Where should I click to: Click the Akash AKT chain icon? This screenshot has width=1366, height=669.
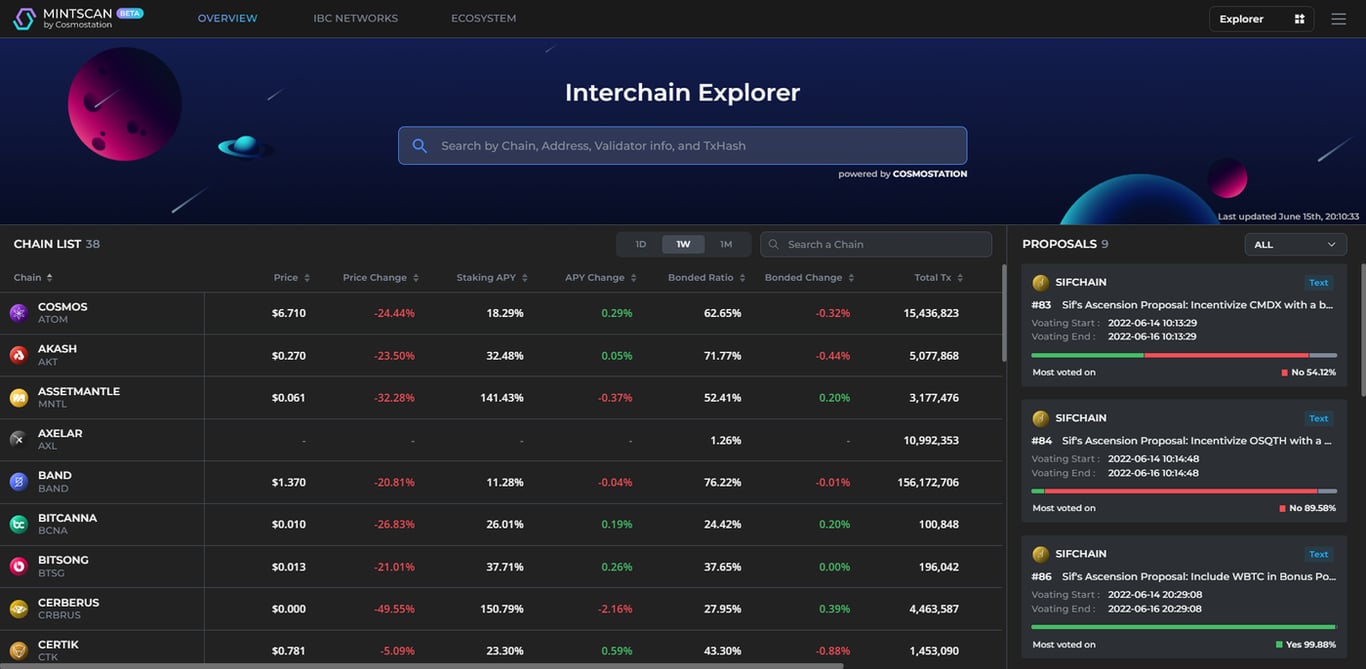pos(18,355)
